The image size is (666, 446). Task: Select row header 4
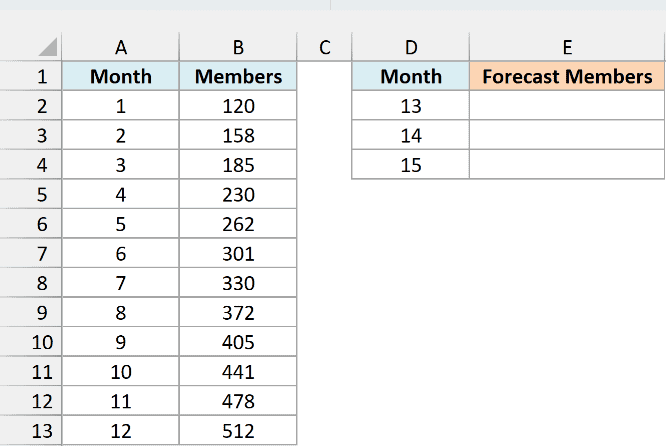(x=31, y=164)
